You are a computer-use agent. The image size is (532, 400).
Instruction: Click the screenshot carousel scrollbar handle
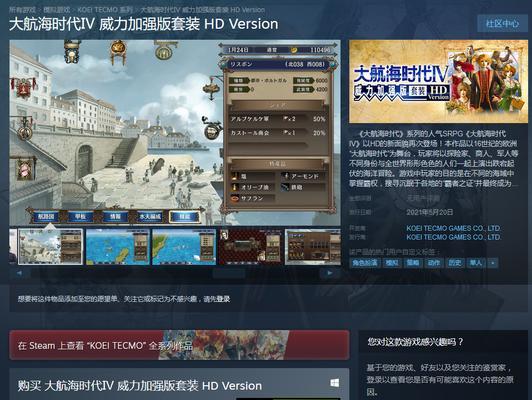[x=229, y=273]
